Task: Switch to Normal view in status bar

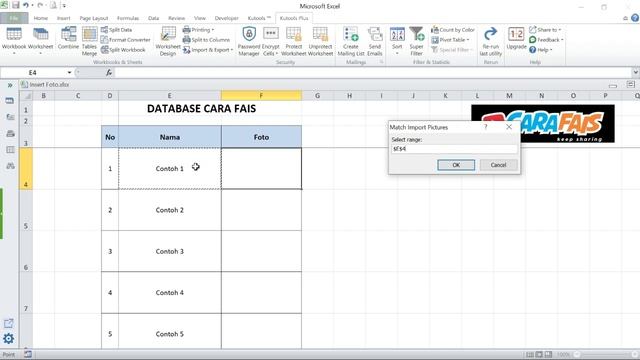Action: pos(530,355)
